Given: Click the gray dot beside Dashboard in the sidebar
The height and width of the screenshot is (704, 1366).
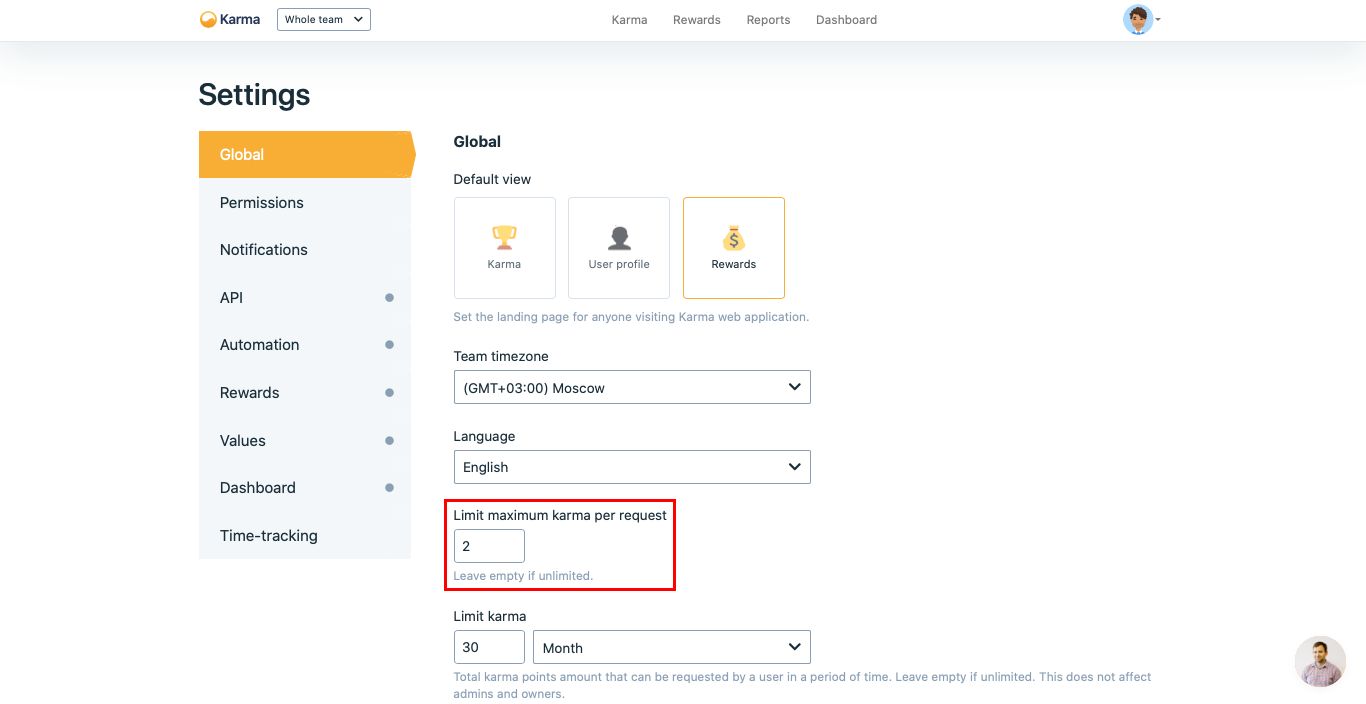Looking at the screenshot, I should [389, 488].
